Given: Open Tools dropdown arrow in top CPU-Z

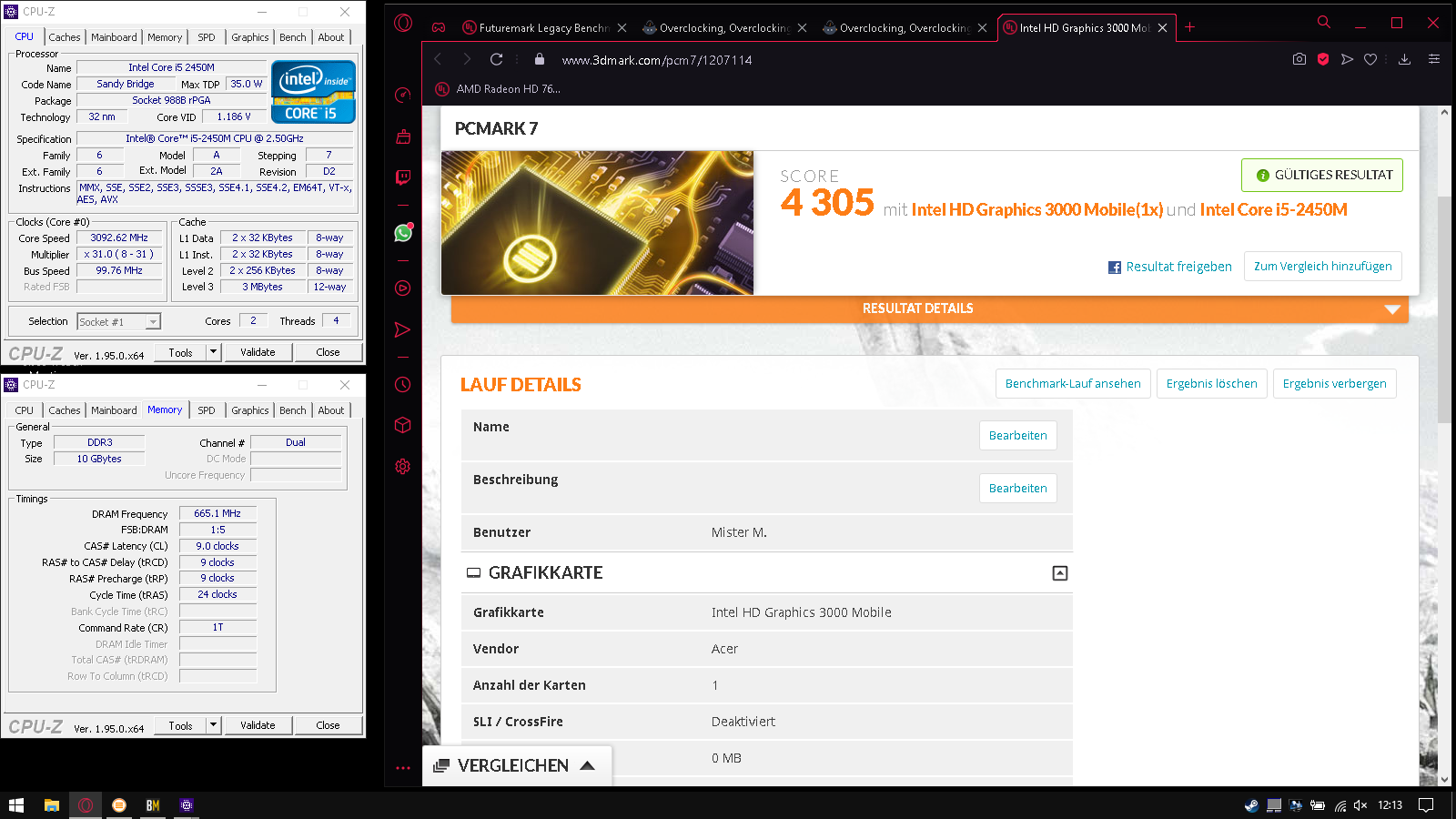Looking at the screenshot, I should [213, 352].
